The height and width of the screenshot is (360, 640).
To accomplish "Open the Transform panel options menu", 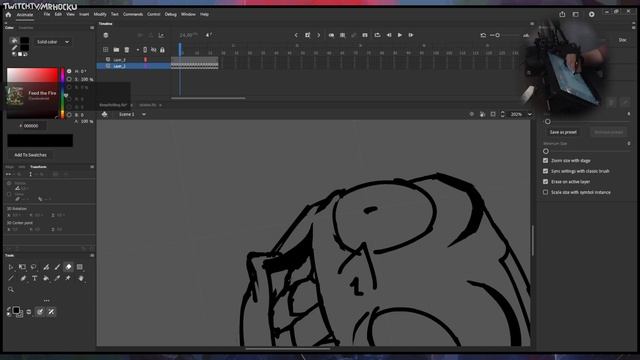I will (x=92, y=167).
